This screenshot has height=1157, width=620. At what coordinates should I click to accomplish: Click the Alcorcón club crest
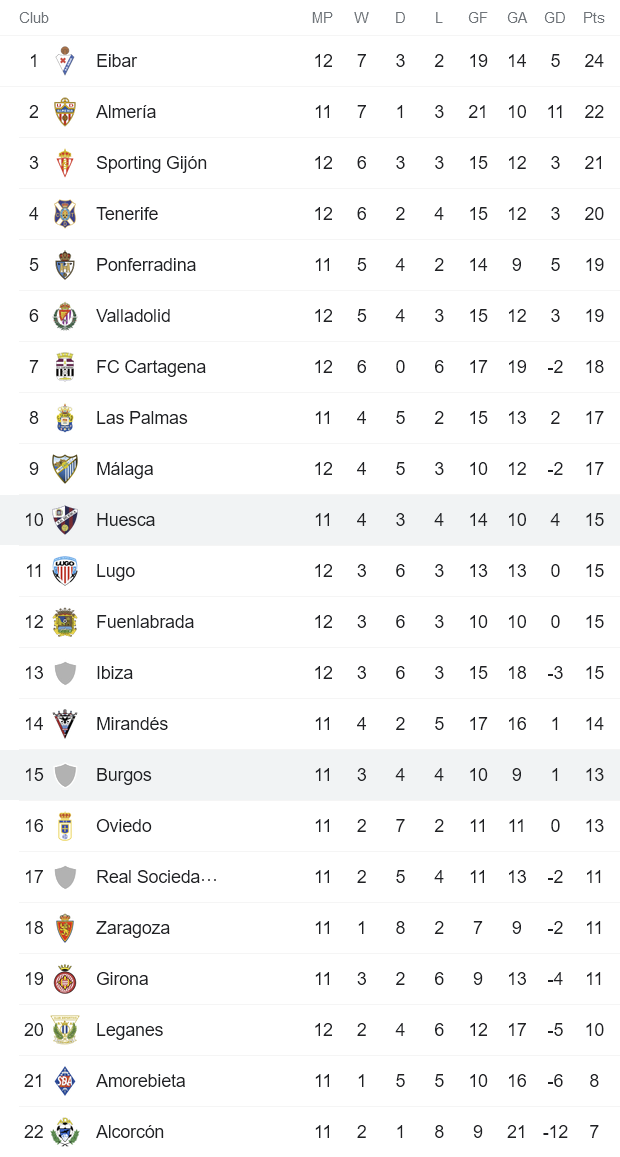64,1131
